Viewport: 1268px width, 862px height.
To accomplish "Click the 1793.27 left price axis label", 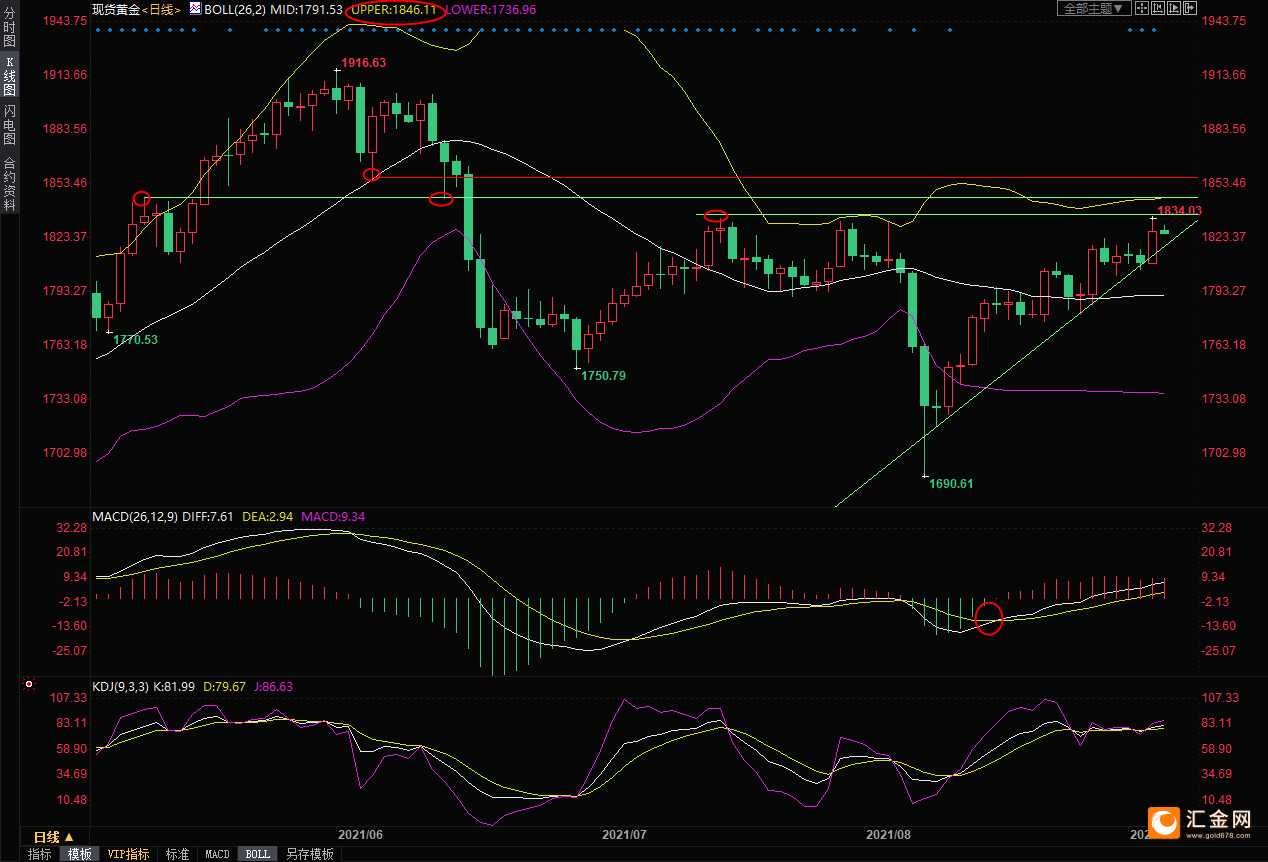I will tap(67, 291).
